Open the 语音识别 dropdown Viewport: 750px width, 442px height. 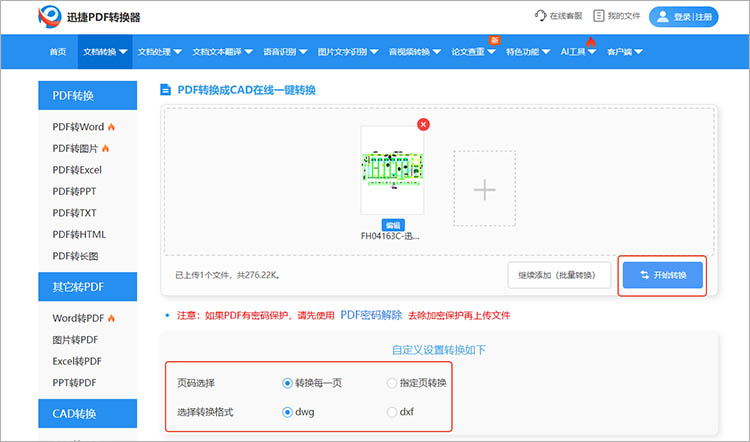285,52
